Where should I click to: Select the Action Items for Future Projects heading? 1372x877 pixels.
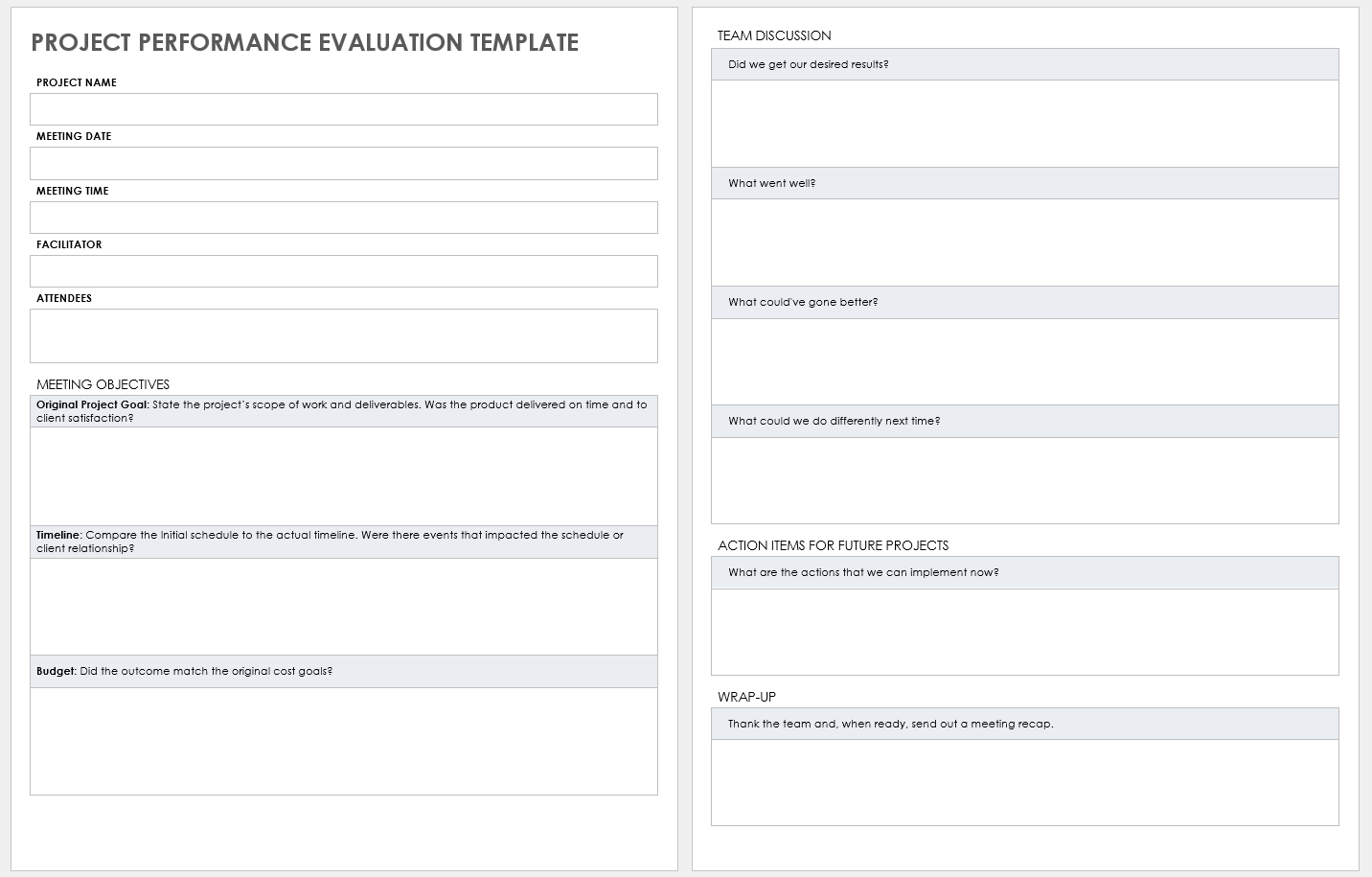click(x=833, y=544)
